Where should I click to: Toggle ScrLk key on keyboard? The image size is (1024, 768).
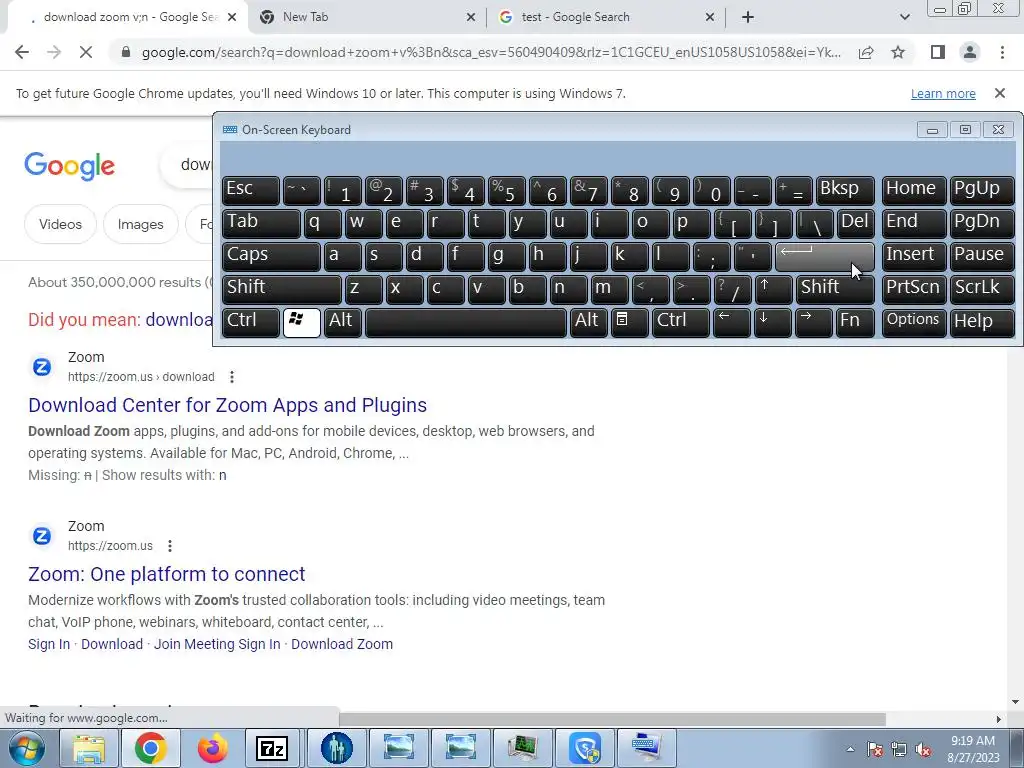click(982, 289)
